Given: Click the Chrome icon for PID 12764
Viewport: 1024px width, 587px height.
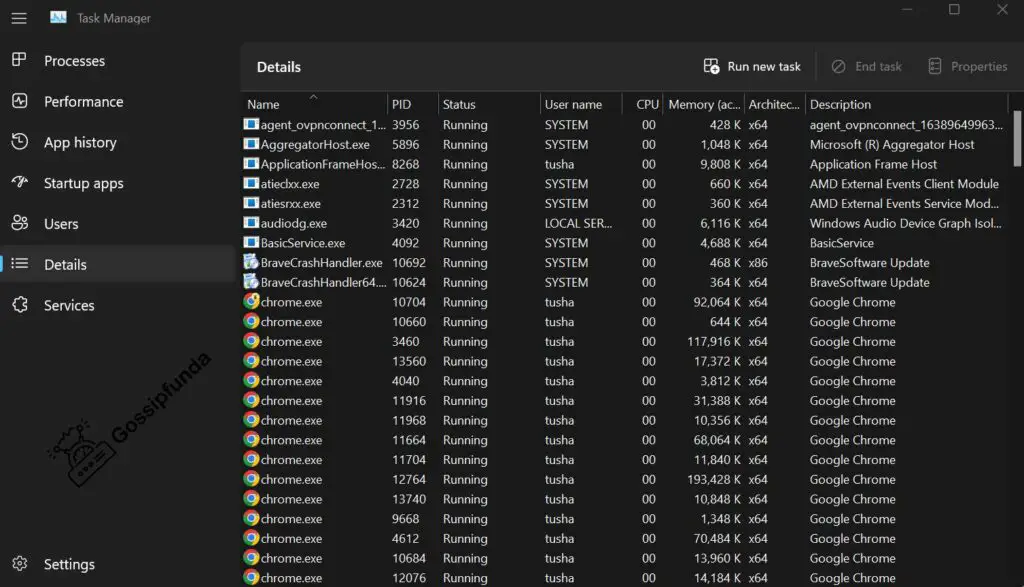Looking at the screenshot, I should tap(251, 479).
